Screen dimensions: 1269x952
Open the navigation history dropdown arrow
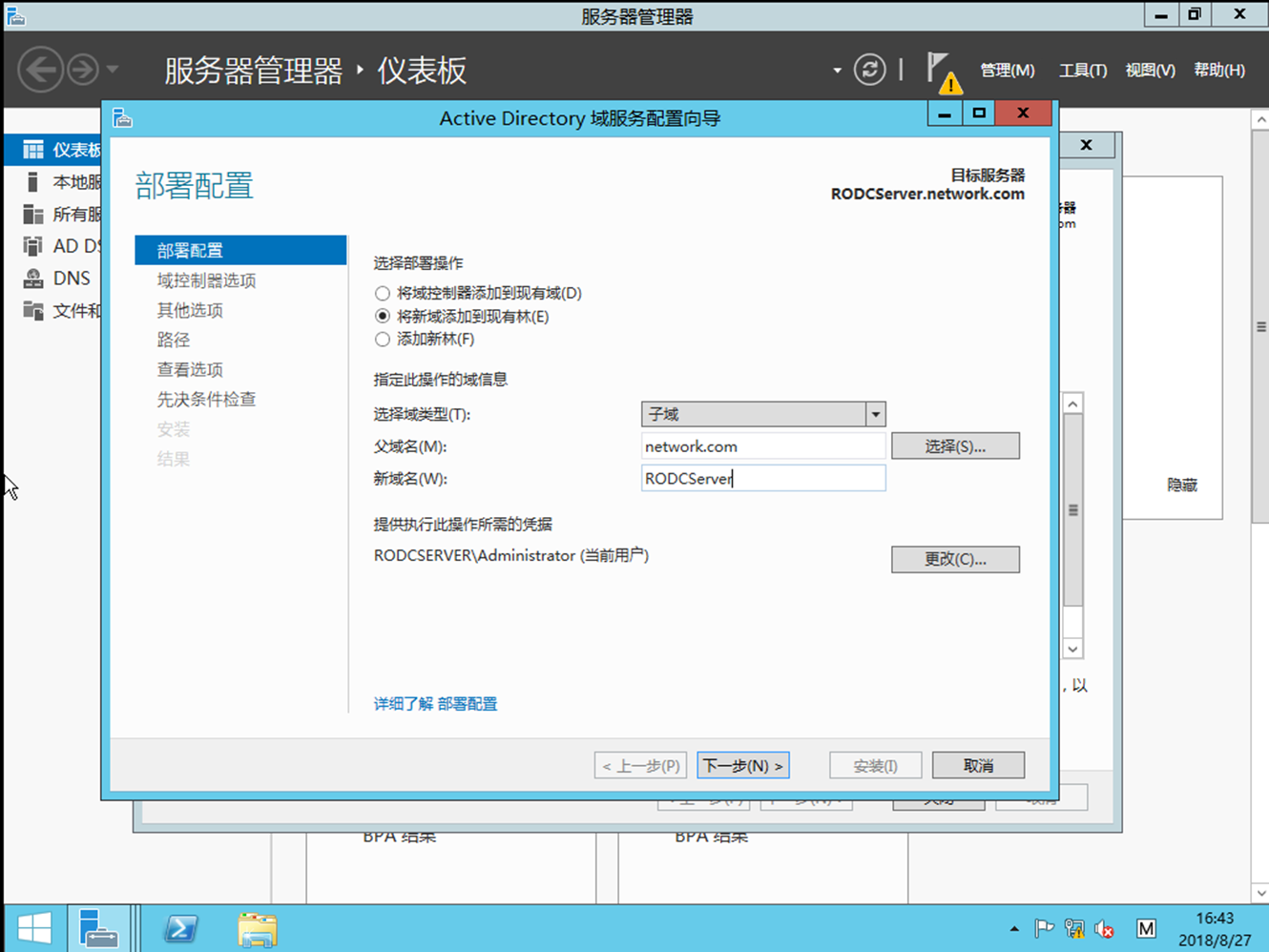pyautogui.click(x=113, y=70)
